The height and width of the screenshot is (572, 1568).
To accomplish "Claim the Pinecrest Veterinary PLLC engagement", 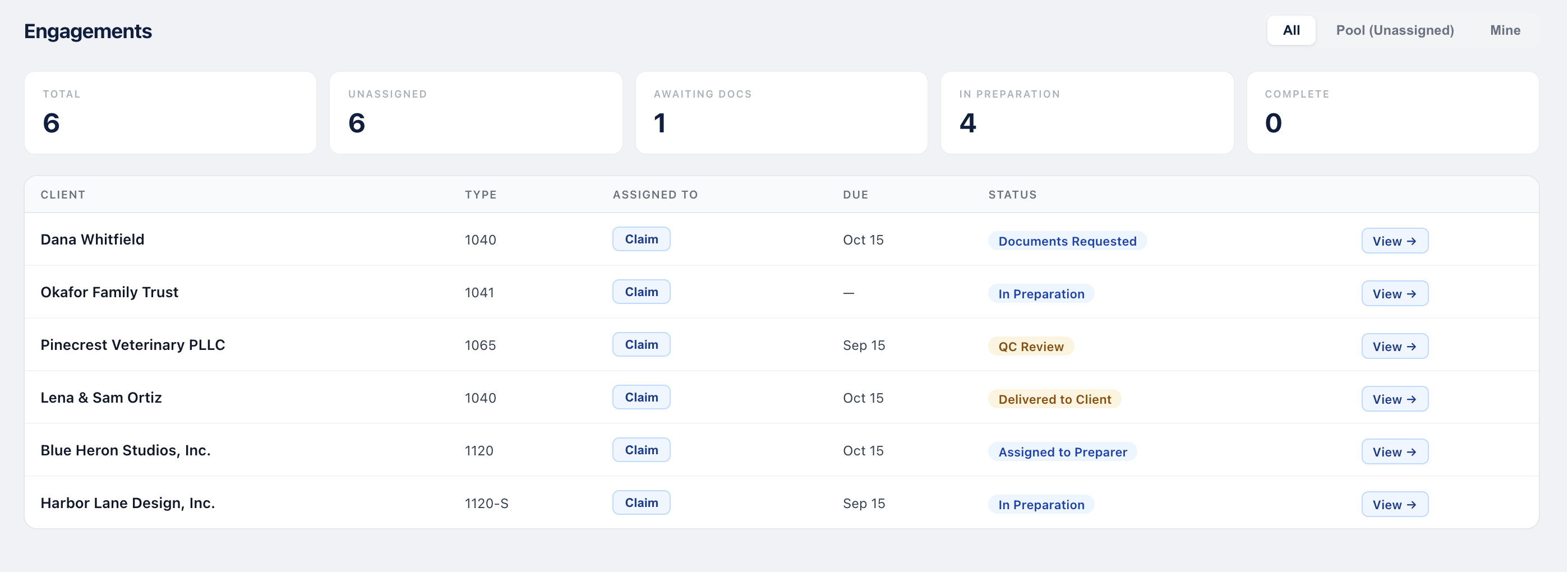I will tap(641, 344).
